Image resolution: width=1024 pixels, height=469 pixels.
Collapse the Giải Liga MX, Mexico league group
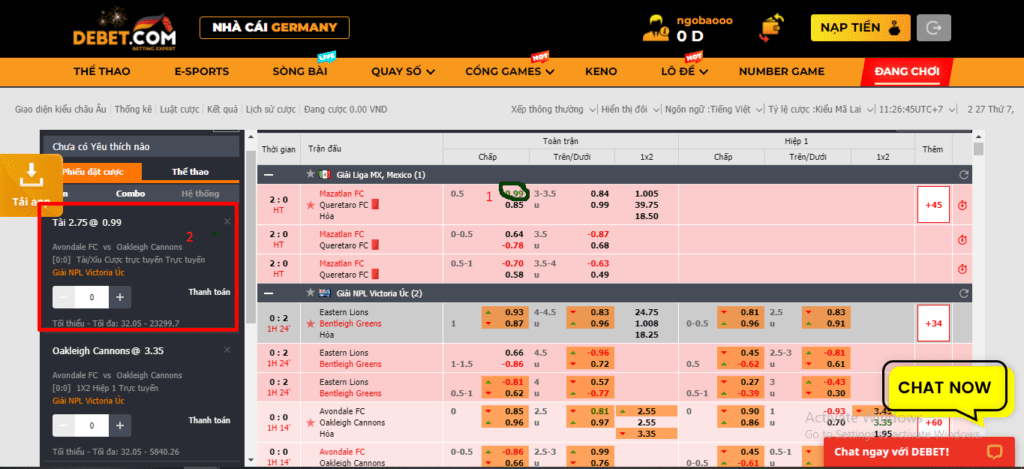(270, 174)
